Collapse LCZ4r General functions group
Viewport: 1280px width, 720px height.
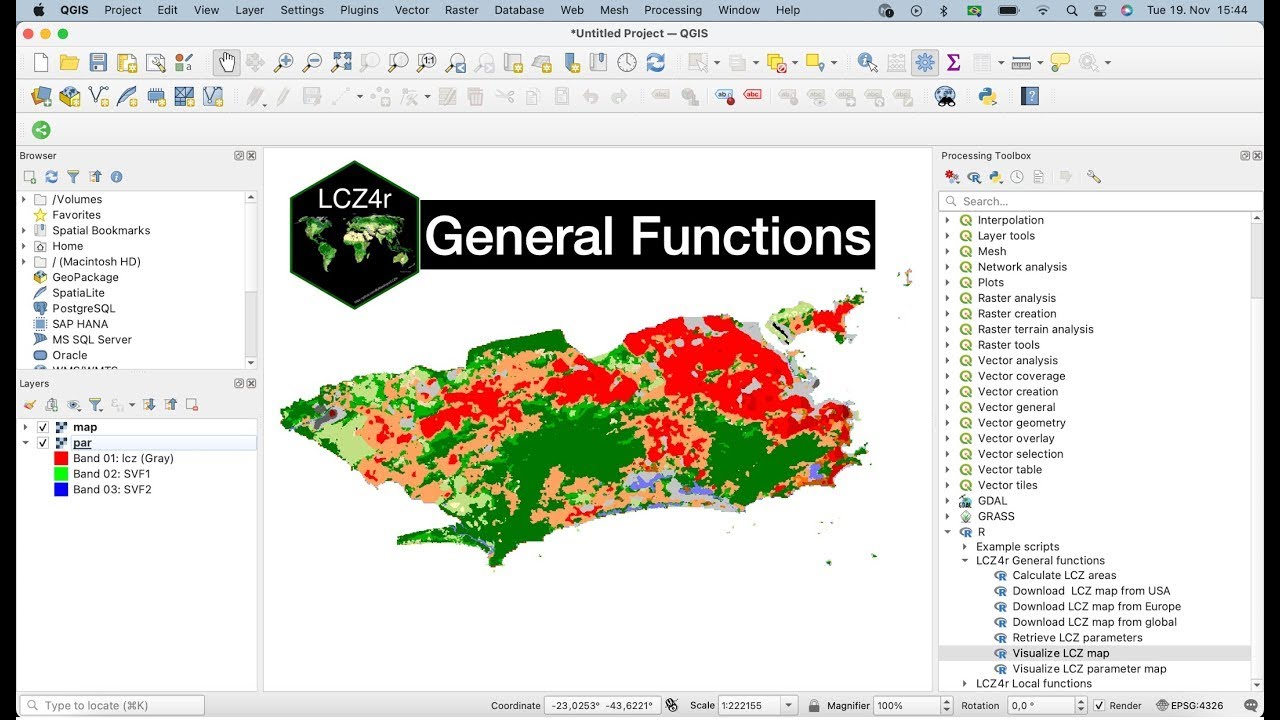pyautogui.click(x=965, y=561)
